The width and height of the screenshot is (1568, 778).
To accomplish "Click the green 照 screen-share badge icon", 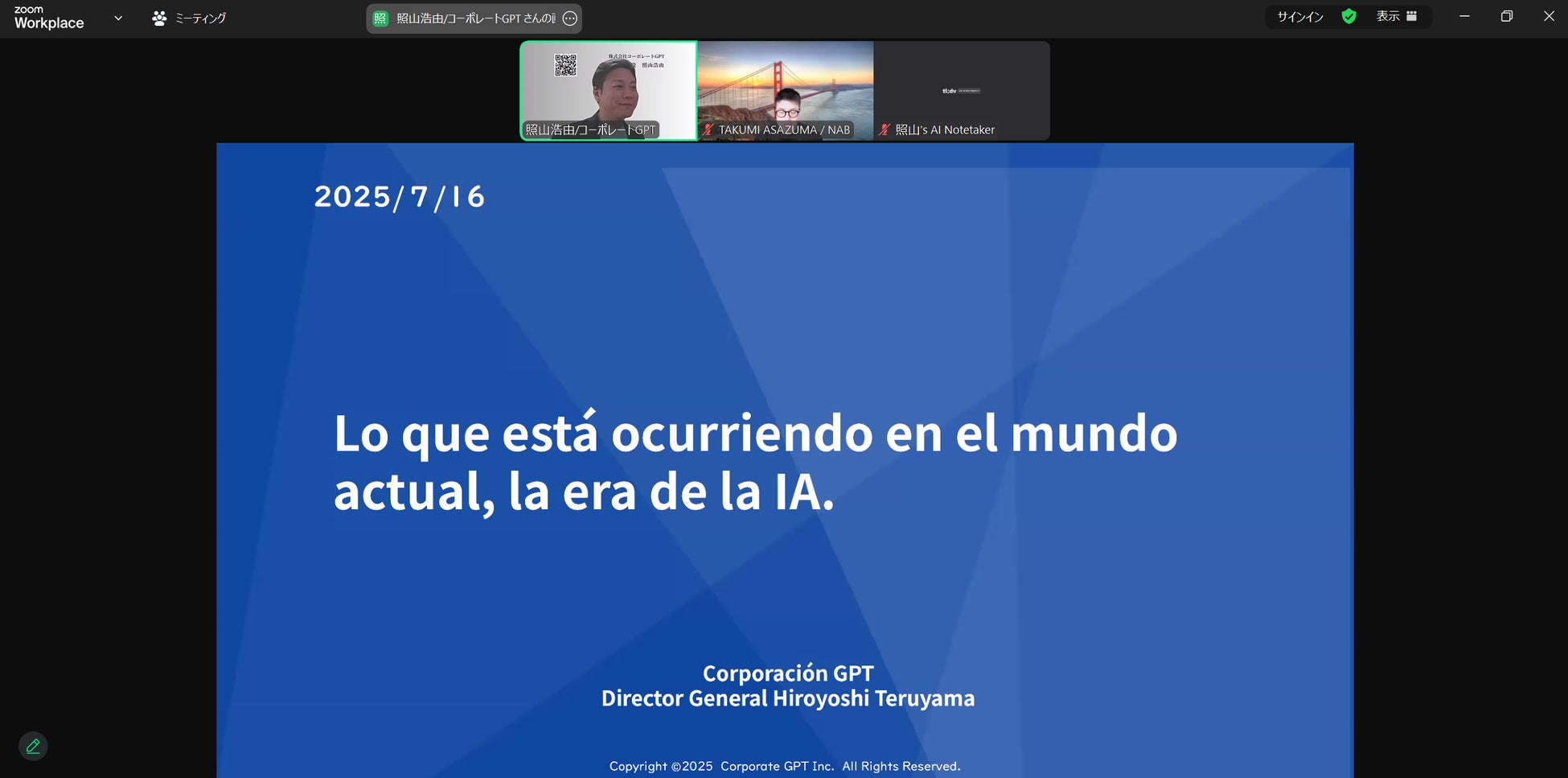I will pyautogui.click(x=380, y=19).
